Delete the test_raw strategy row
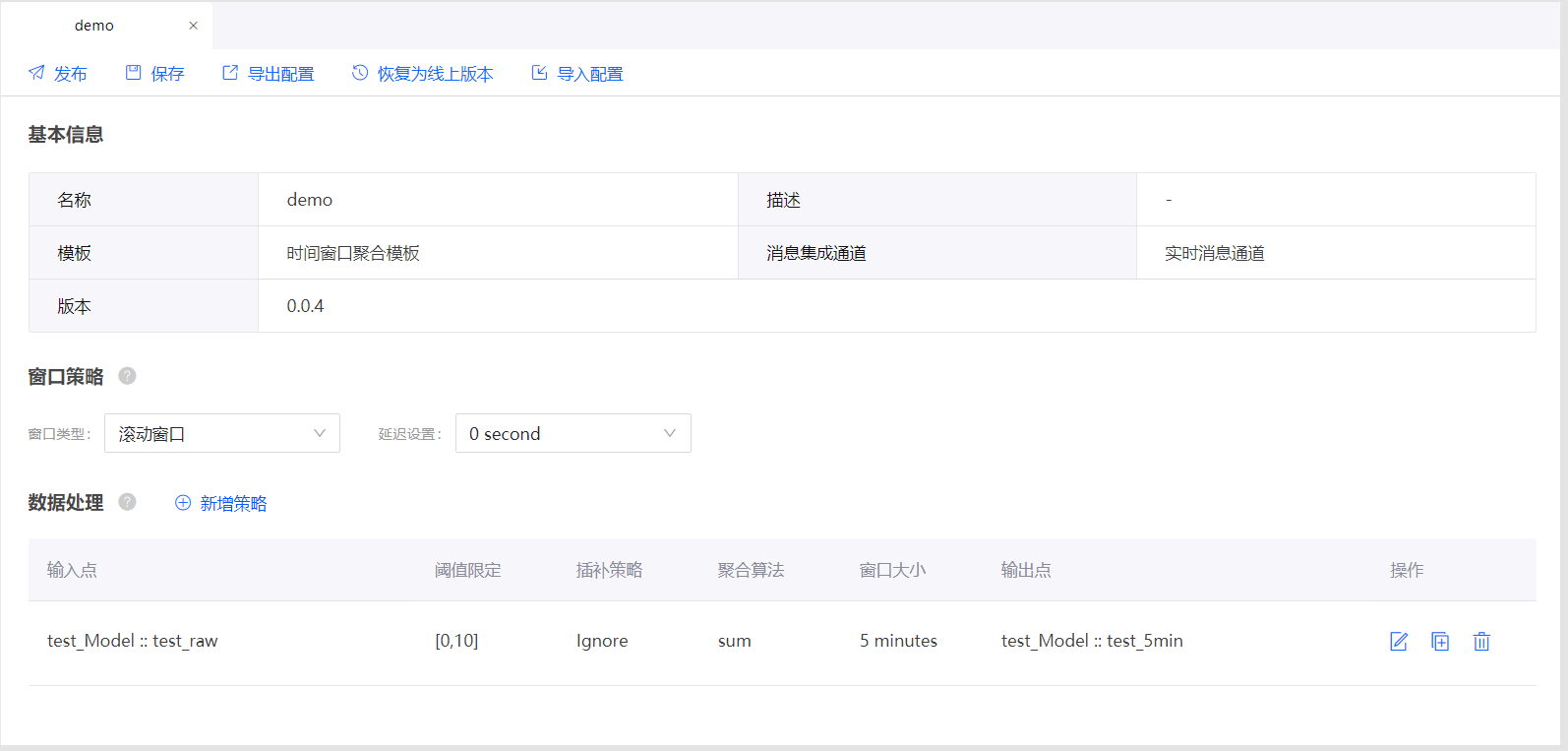1568x751 pixels. [x=1481, y=642]
